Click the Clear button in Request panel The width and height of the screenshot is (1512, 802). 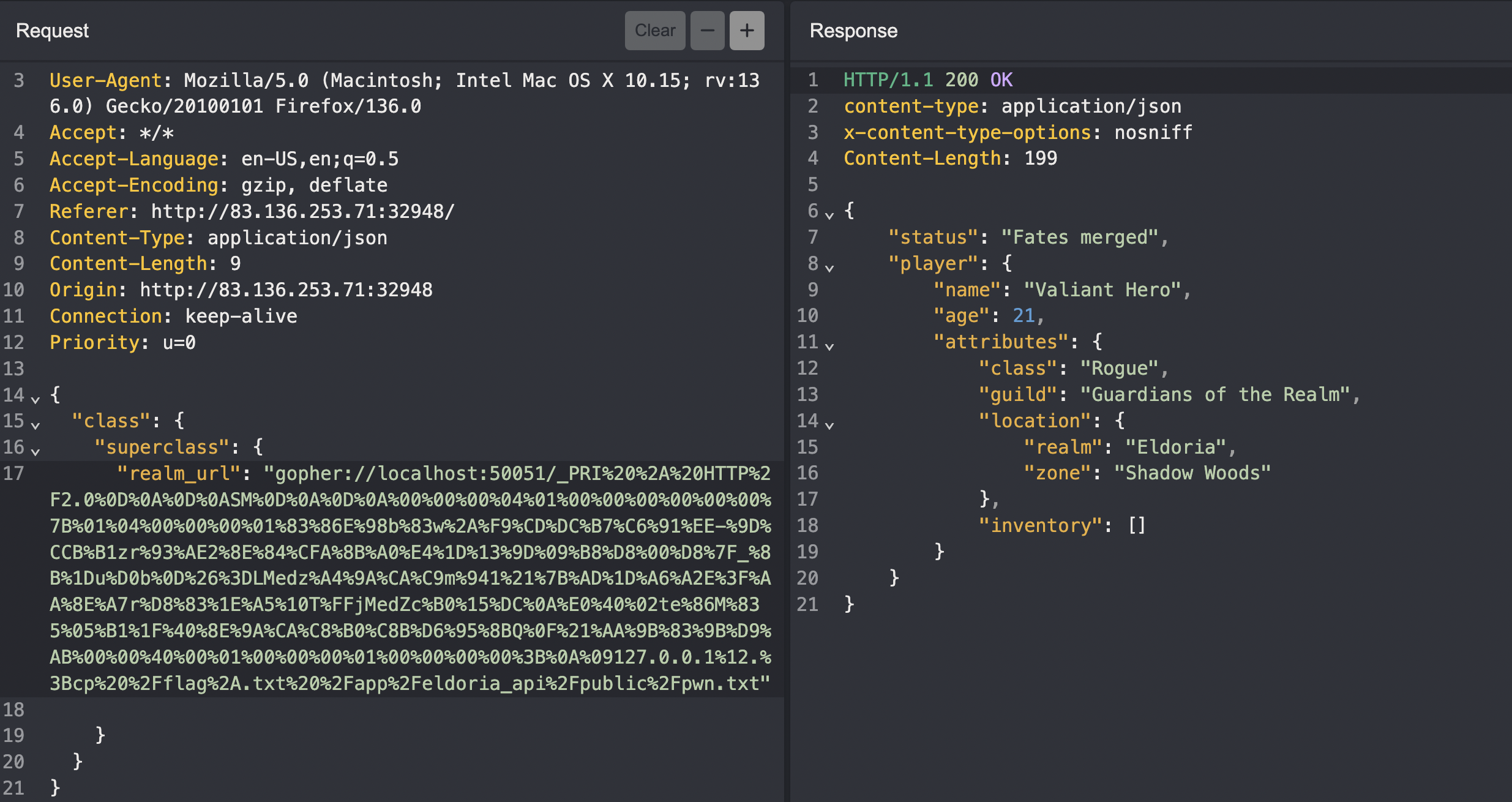[x=654, y=31]
